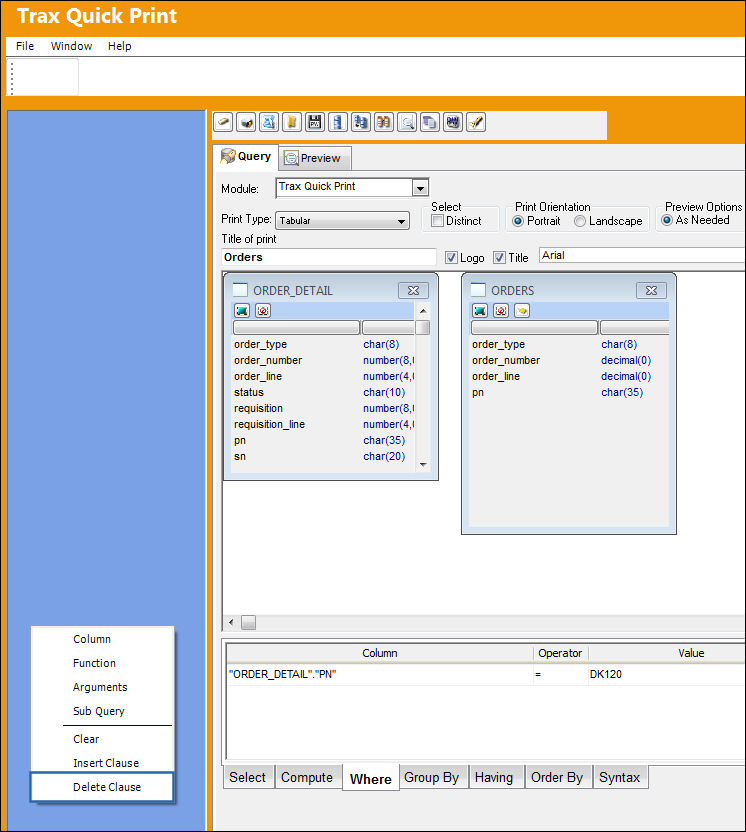
Task: Open the Having tab
Action: point(494,777)
